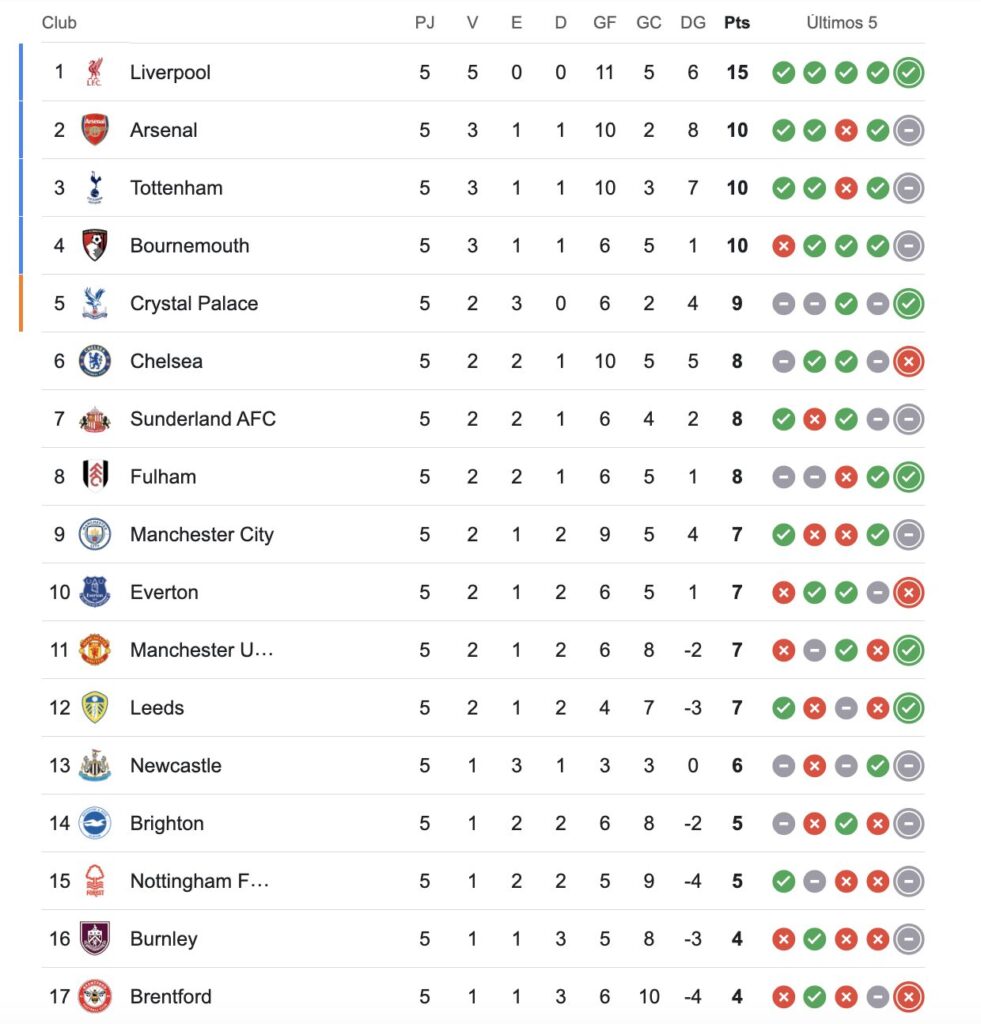Image resolution: width=981 pixels, height=1024 pixels.
Task: Select the Newcastle team name
Action: (175, 766)
